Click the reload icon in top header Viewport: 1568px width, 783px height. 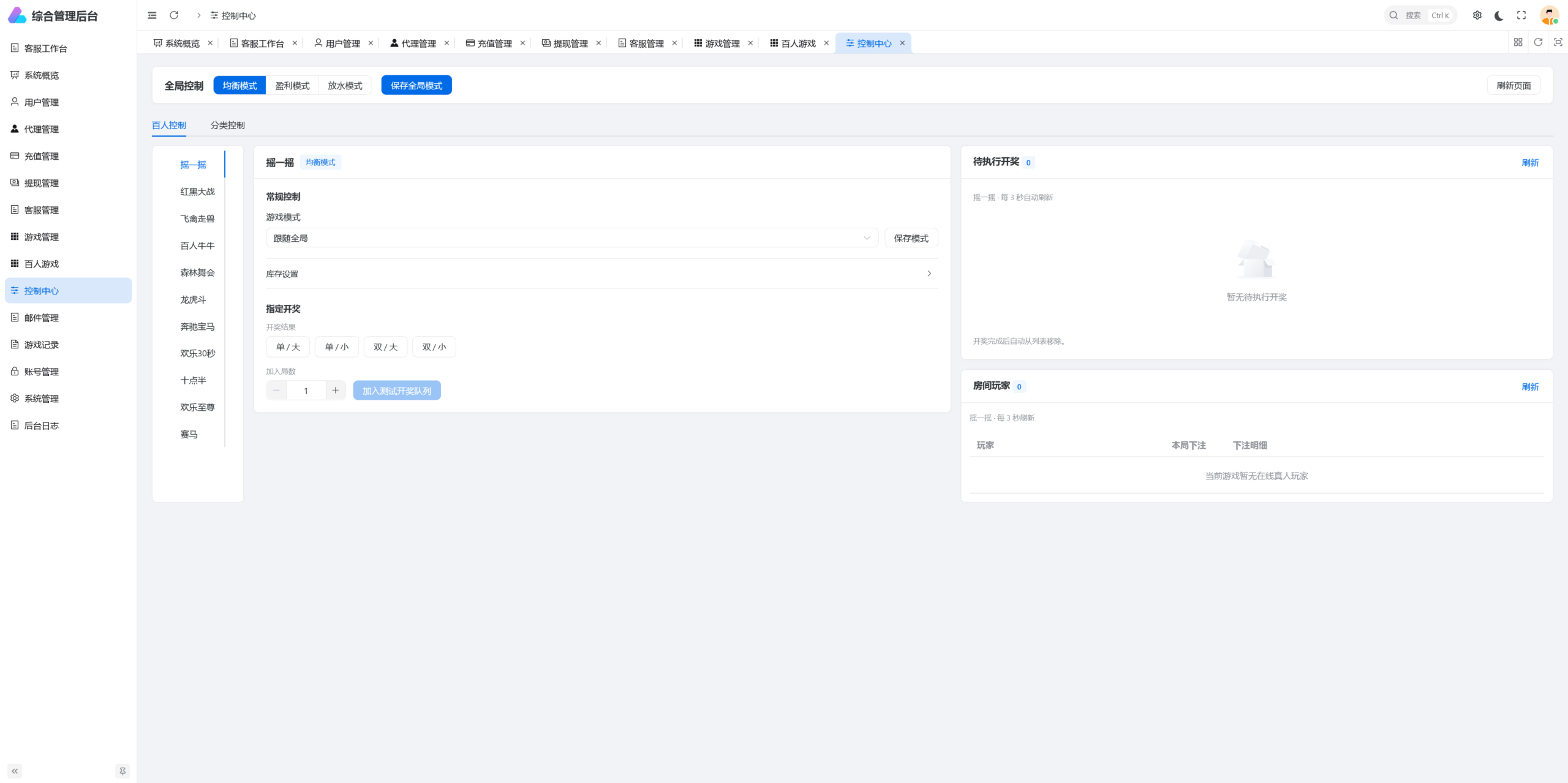point(174,15)
